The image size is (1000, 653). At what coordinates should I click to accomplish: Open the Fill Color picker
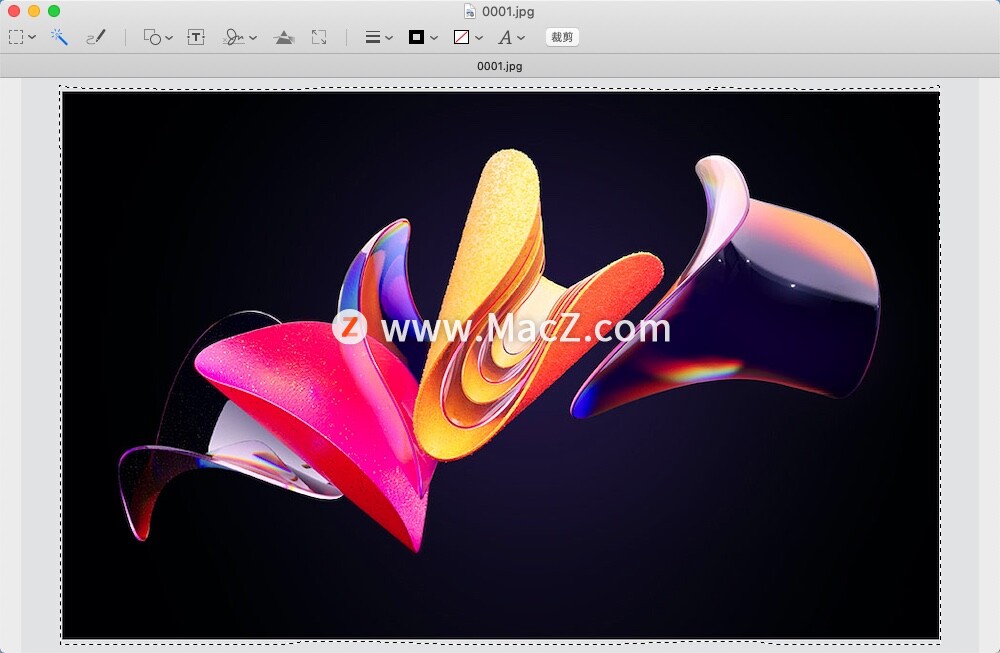467,38
